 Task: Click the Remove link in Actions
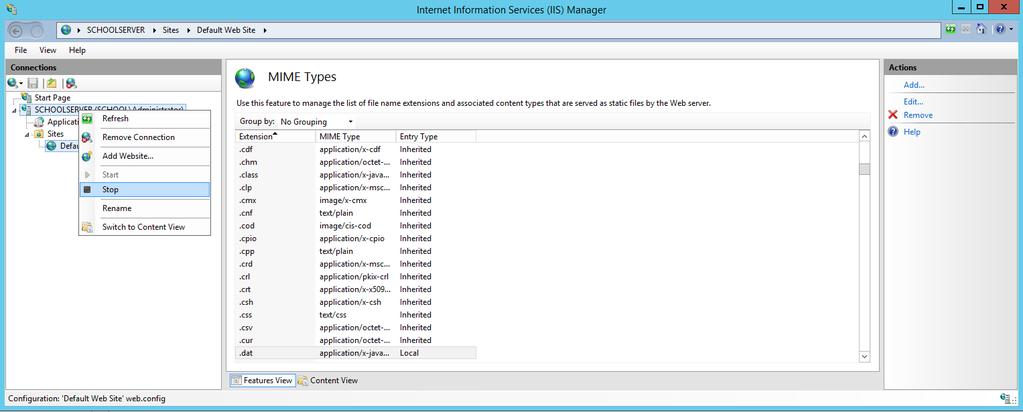click(918, 115)
